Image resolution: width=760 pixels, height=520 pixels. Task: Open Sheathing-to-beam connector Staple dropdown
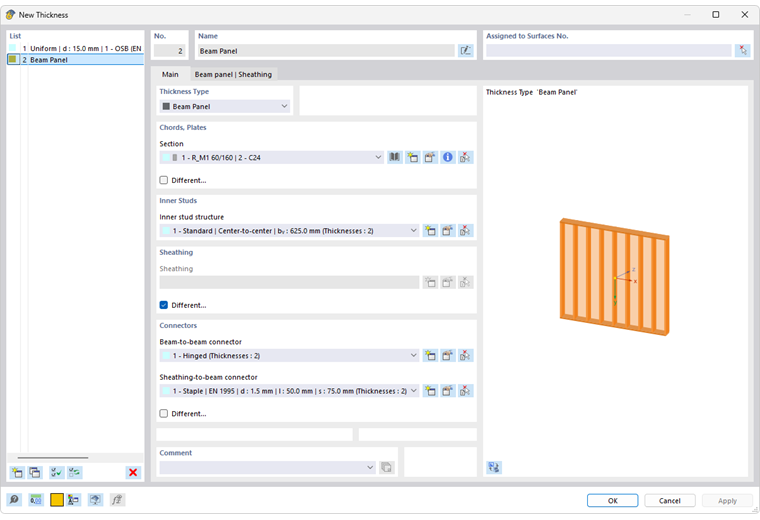pos(289,391)
